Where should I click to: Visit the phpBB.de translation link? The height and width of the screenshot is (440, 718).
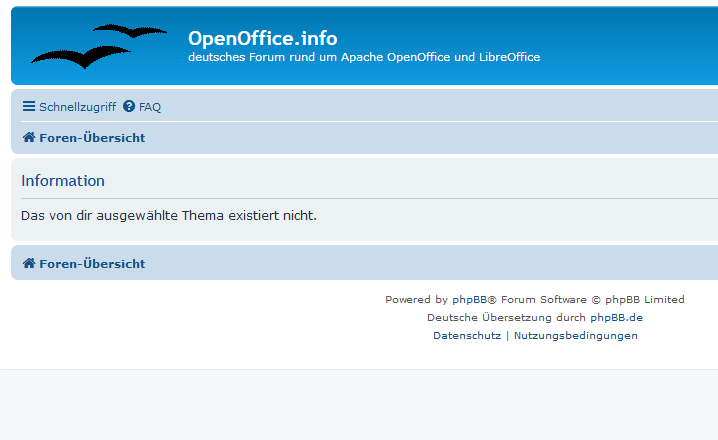(x=616, y=318)
